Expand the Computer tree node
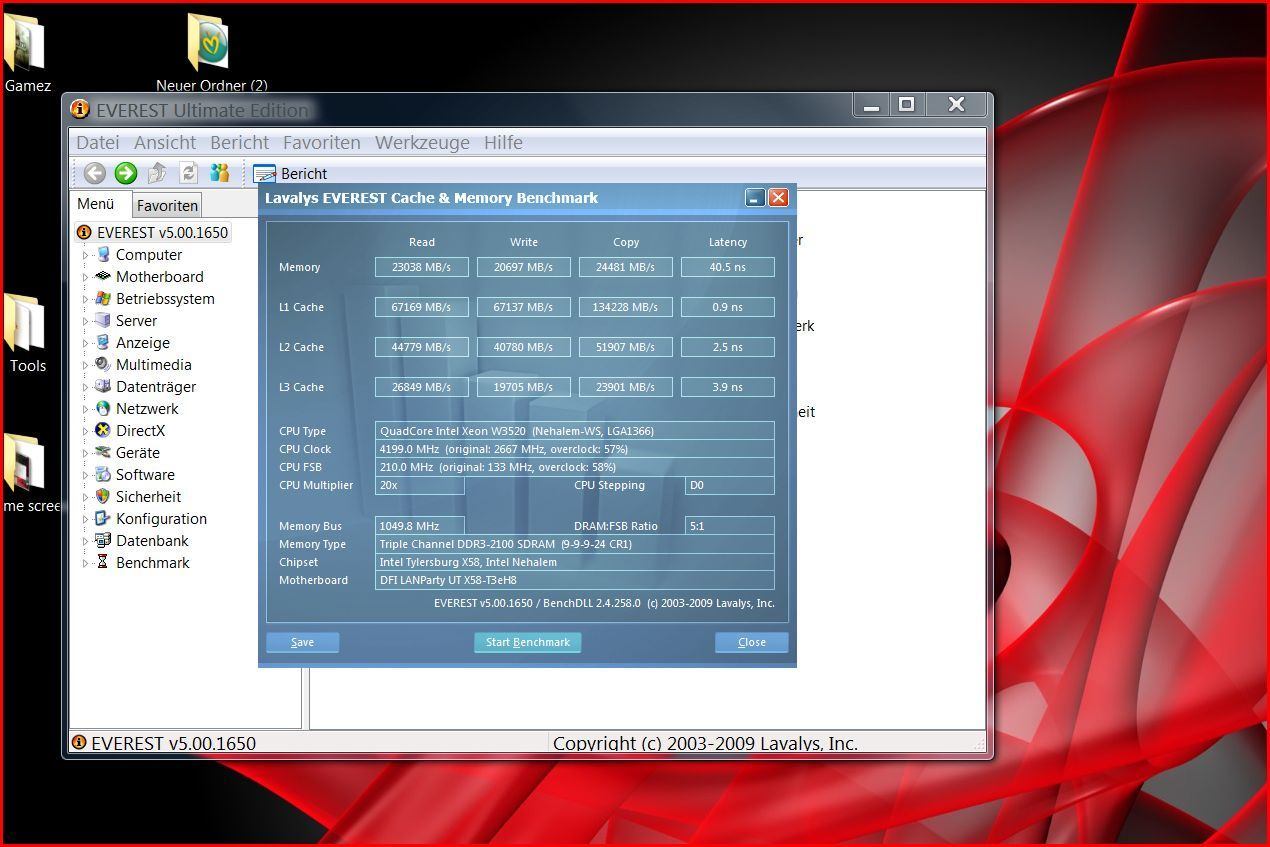Viewport: 1270px width, 847px height. [85, 255]
